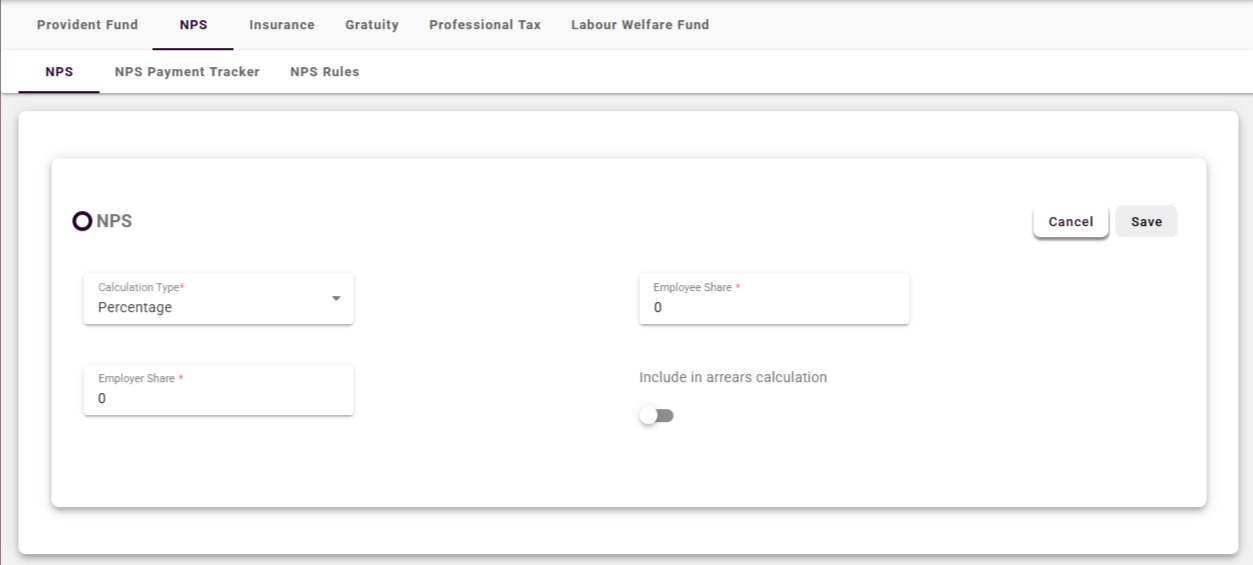Image resolution: width=1253 pixels, height=565 pixels.
Task: Click the Cancel button
Action: (1070, 222)
